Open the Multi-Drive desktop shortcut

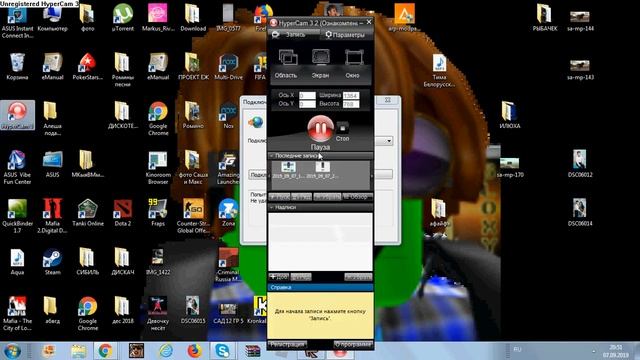(x=228, y=67)
